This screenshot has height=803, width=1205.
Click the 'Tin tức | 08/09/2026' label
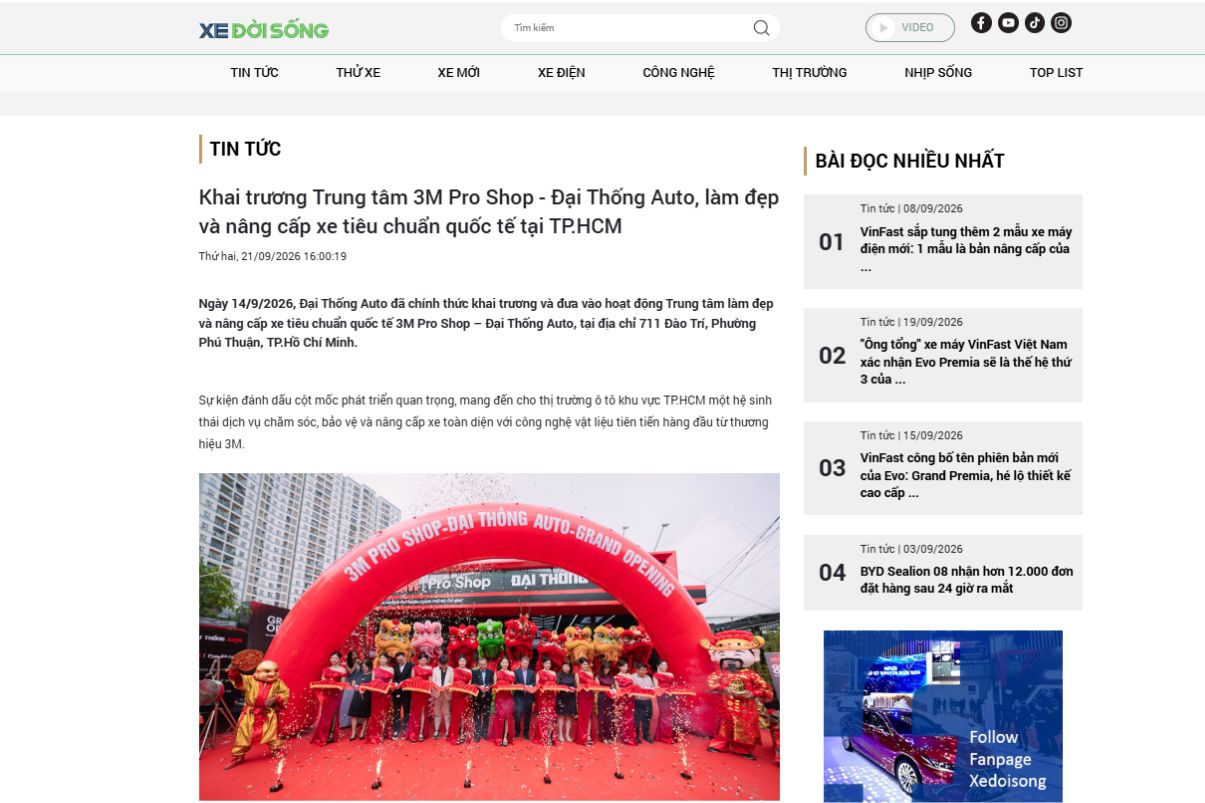(911, 209)
